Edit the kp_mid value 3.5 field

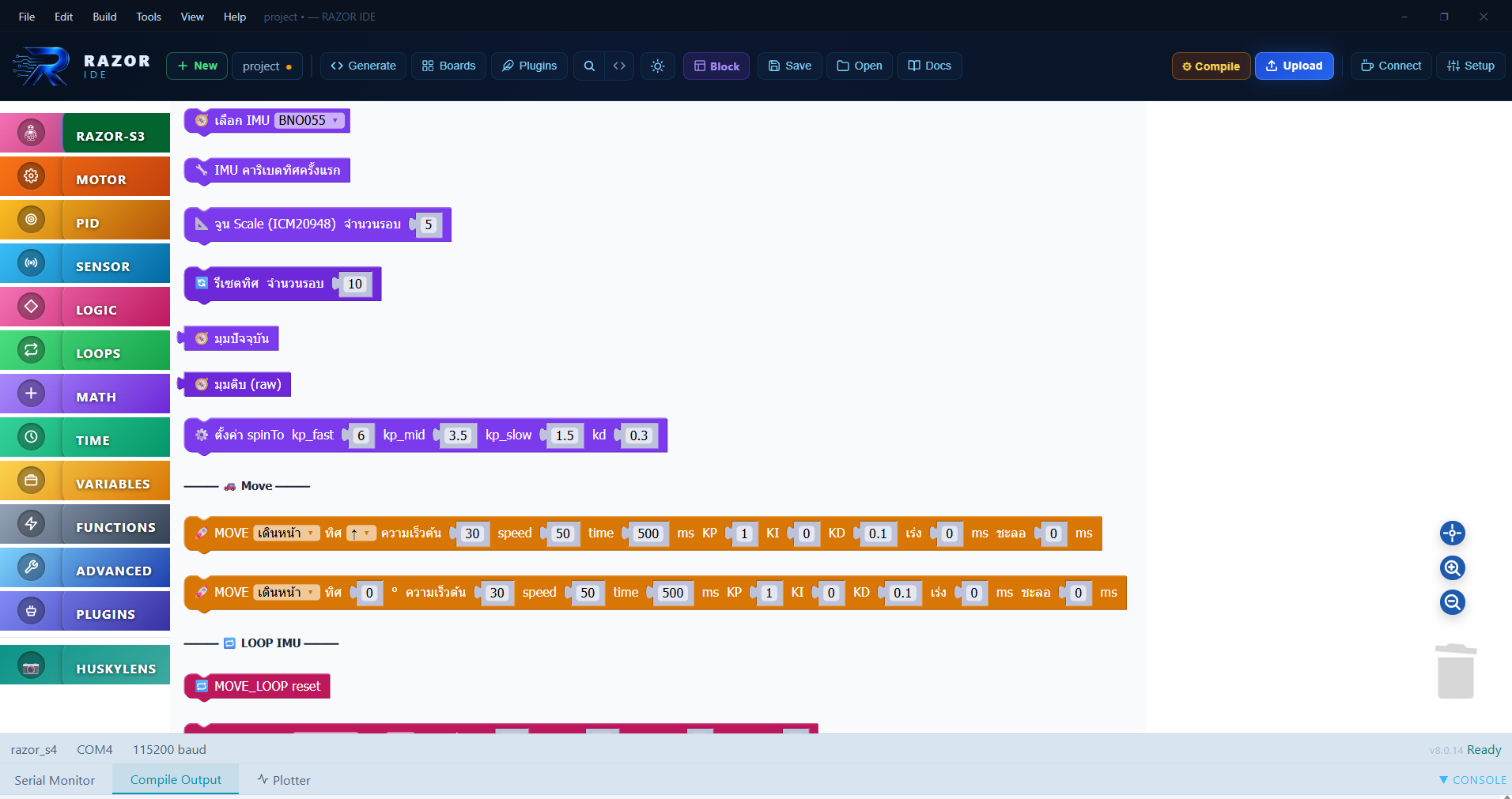tap(458, 435)
